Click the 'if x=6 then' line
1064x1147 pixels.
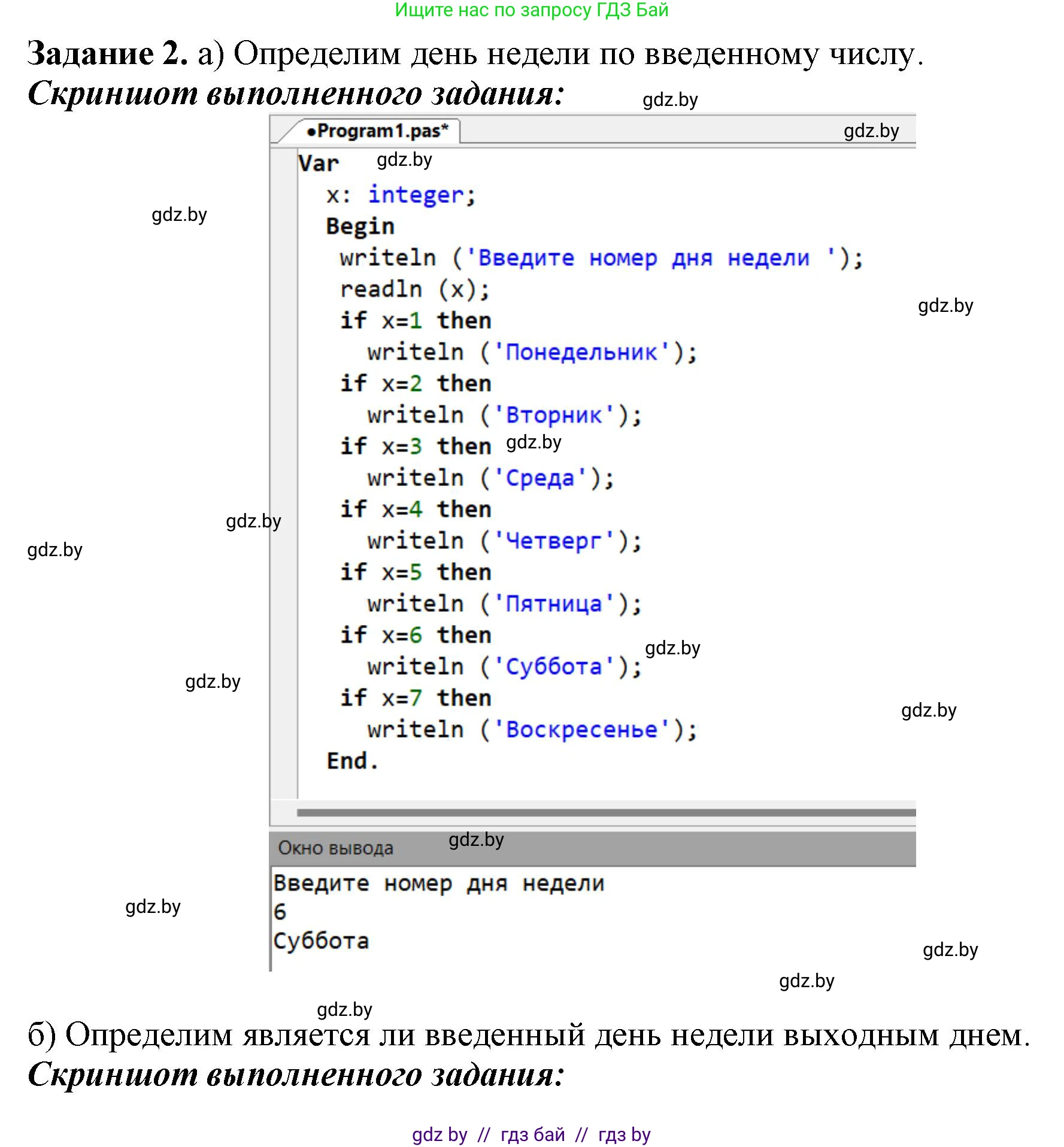[416, 635]
